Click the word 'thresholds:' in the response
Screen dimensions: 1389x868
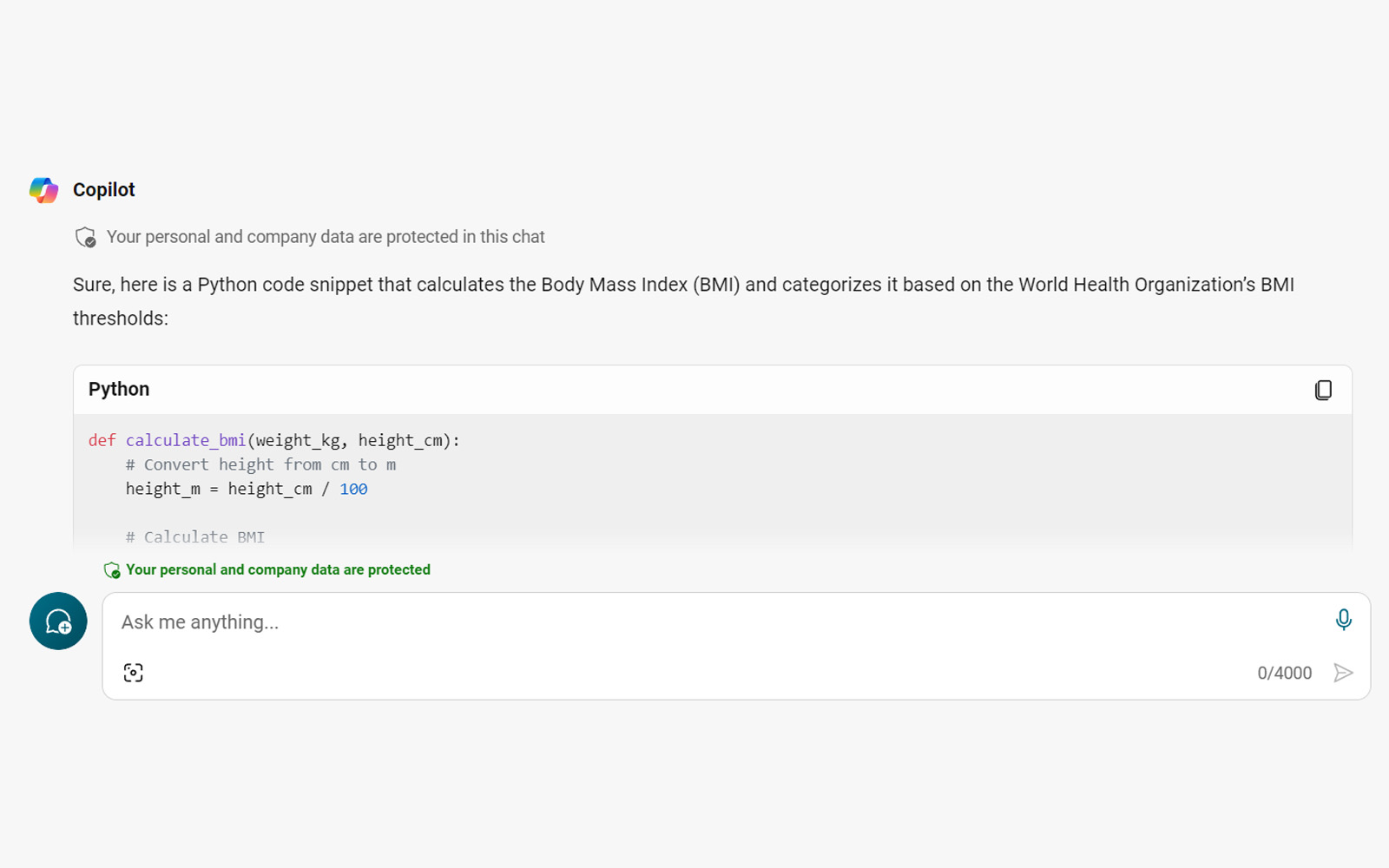point(121,319)
